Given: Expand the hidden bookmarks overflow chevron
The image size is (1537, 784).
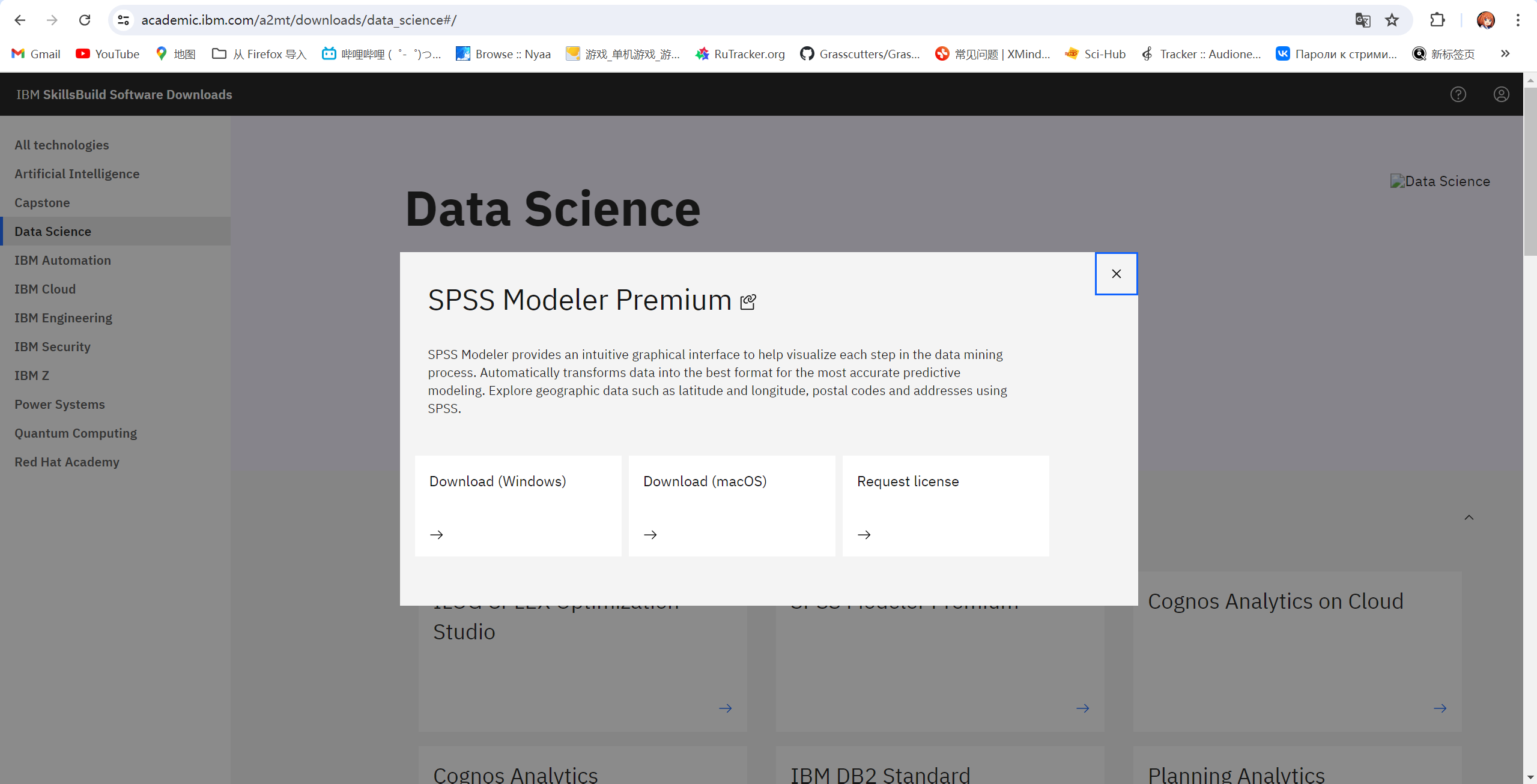Looking at the screenshot, I should (1505, 53).
